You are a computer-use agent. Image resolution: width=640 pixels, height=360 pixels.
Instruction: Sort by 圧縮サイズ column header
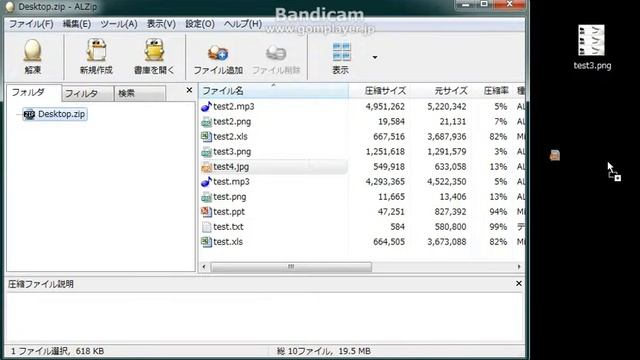(x=385, y=91)
